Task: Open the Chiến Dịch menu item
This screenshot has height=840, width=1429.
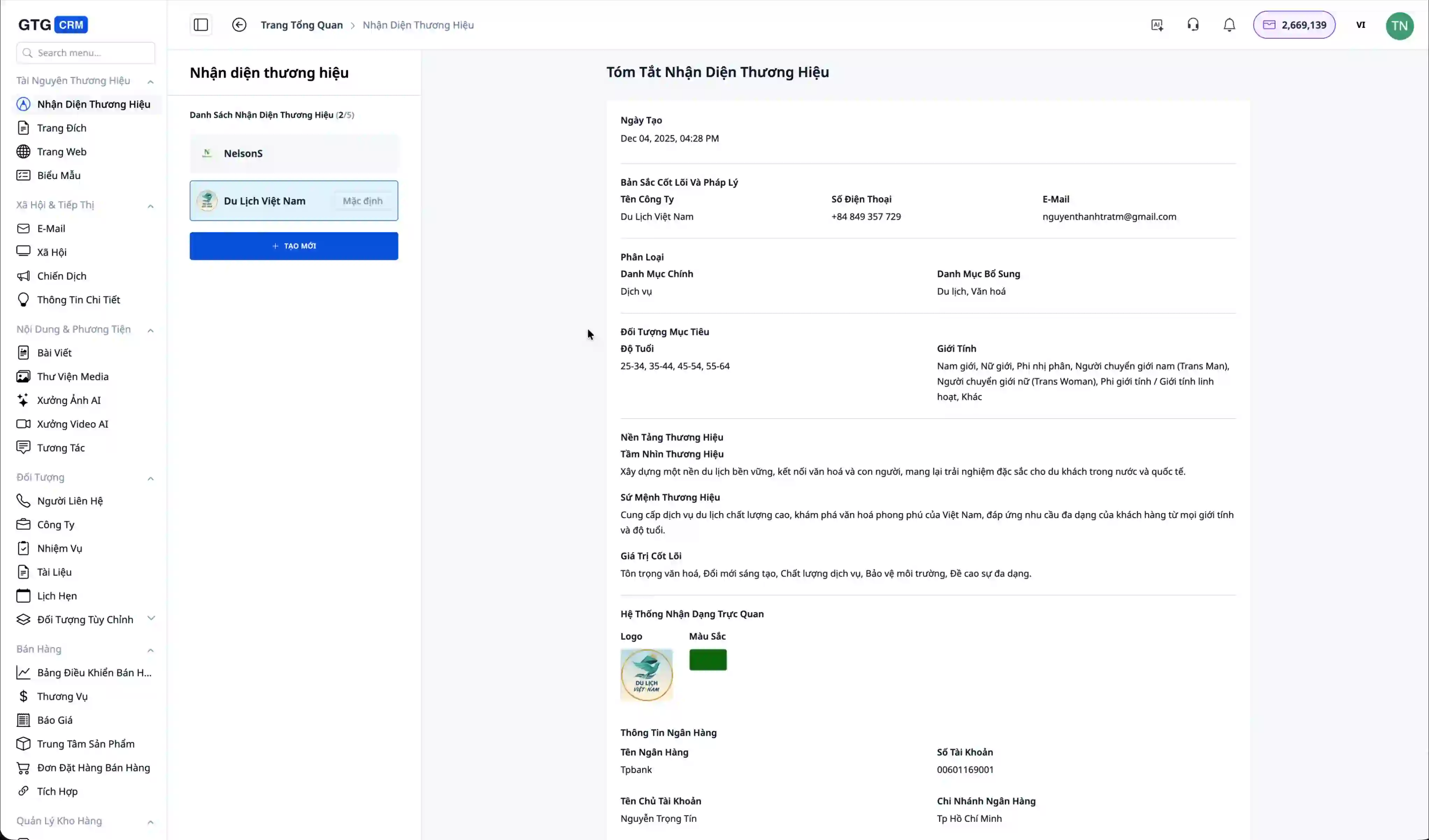Action: tap(61, 276)
